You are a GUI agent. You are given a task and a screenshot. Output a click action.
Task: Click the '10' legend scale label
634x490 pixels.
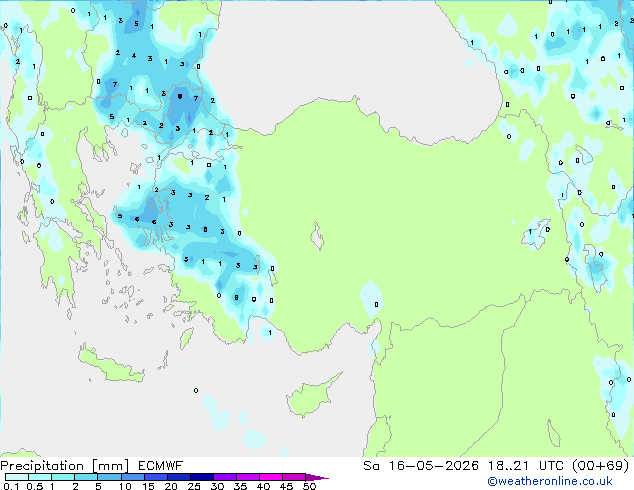(x=125, y=486)
